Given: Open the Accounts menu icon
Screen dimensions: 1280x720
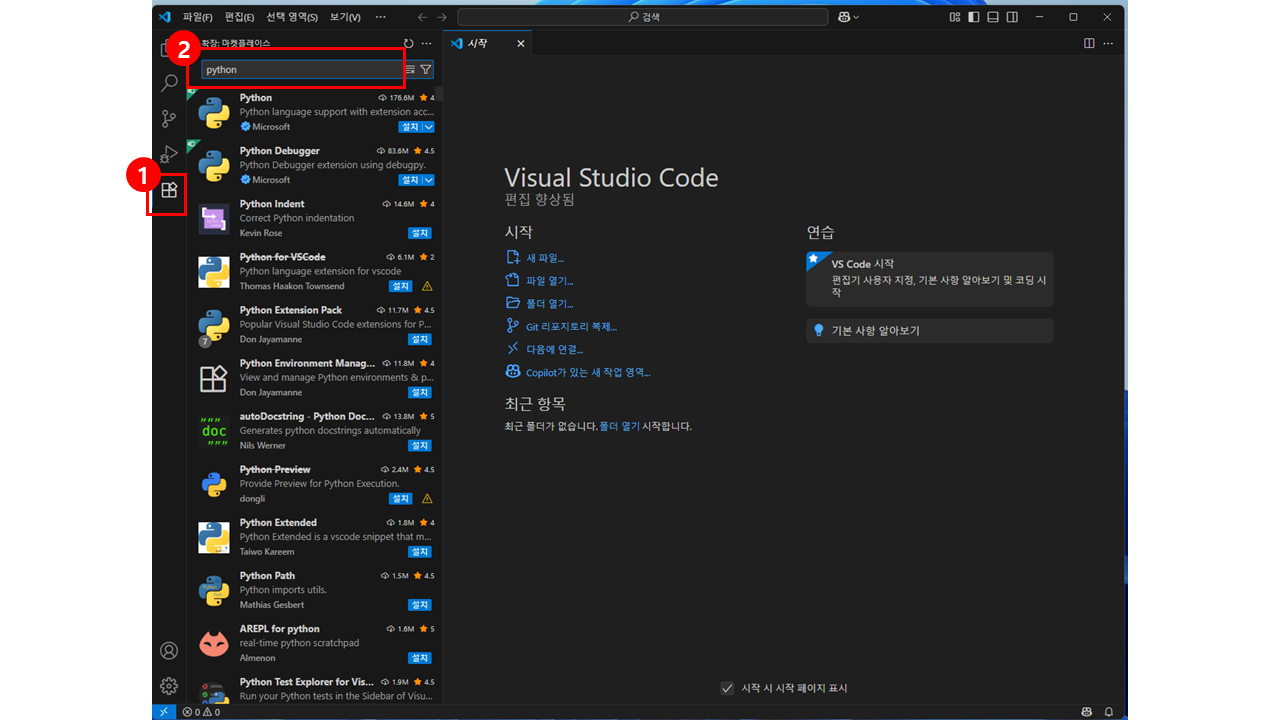Looking at the screenshot, I should tap(169, 651).
